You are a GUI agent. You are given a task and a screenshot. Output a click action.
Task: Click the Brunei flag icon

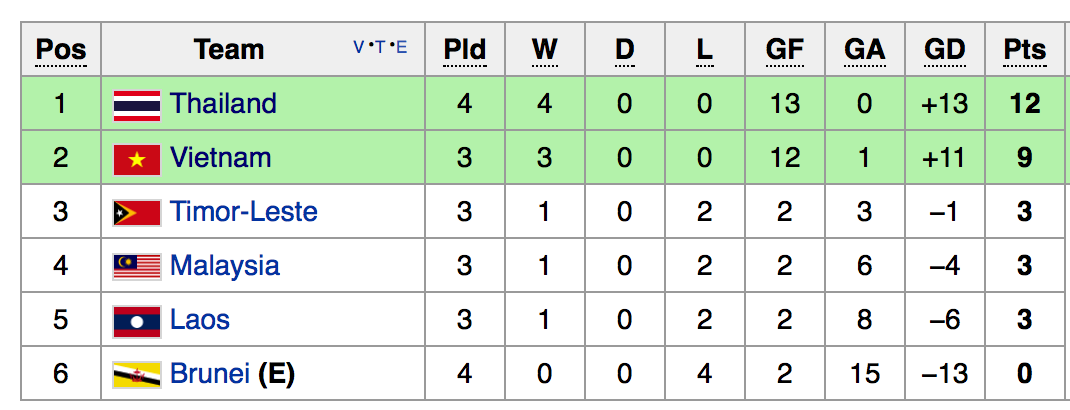(137, 375)
